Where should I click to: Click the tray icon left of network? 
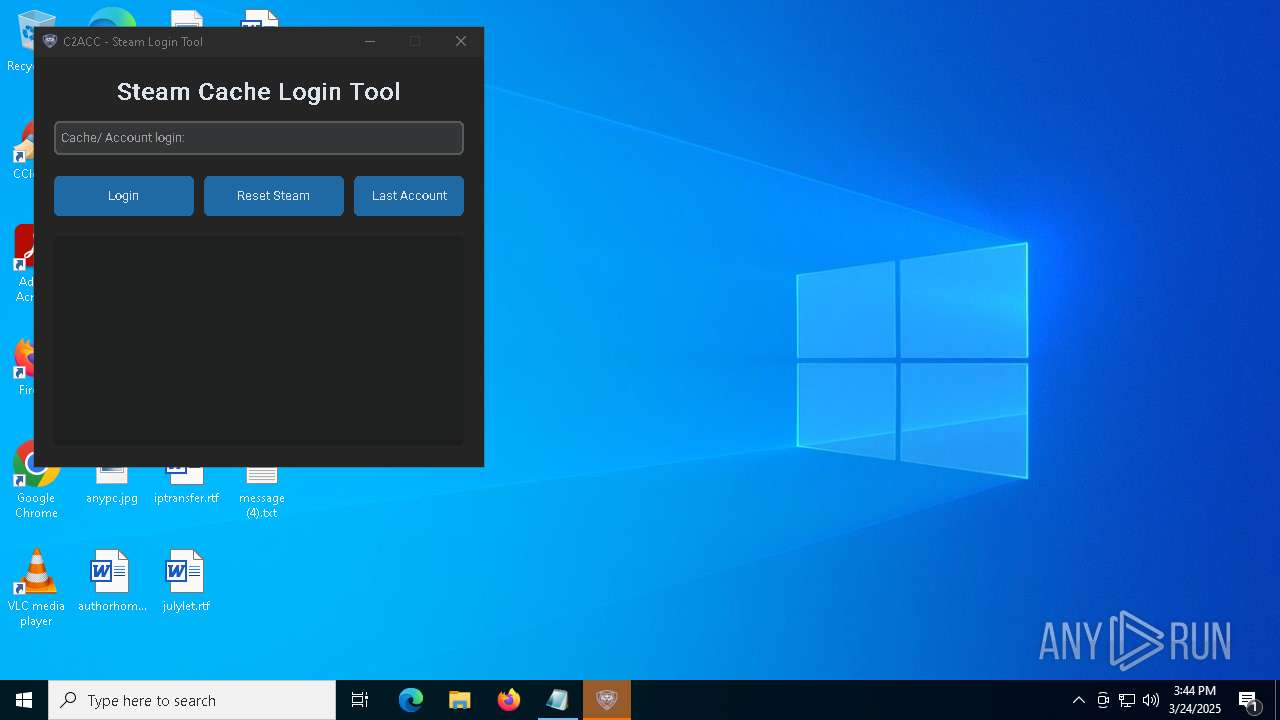pyautogui.click(x=1103, y=700)
